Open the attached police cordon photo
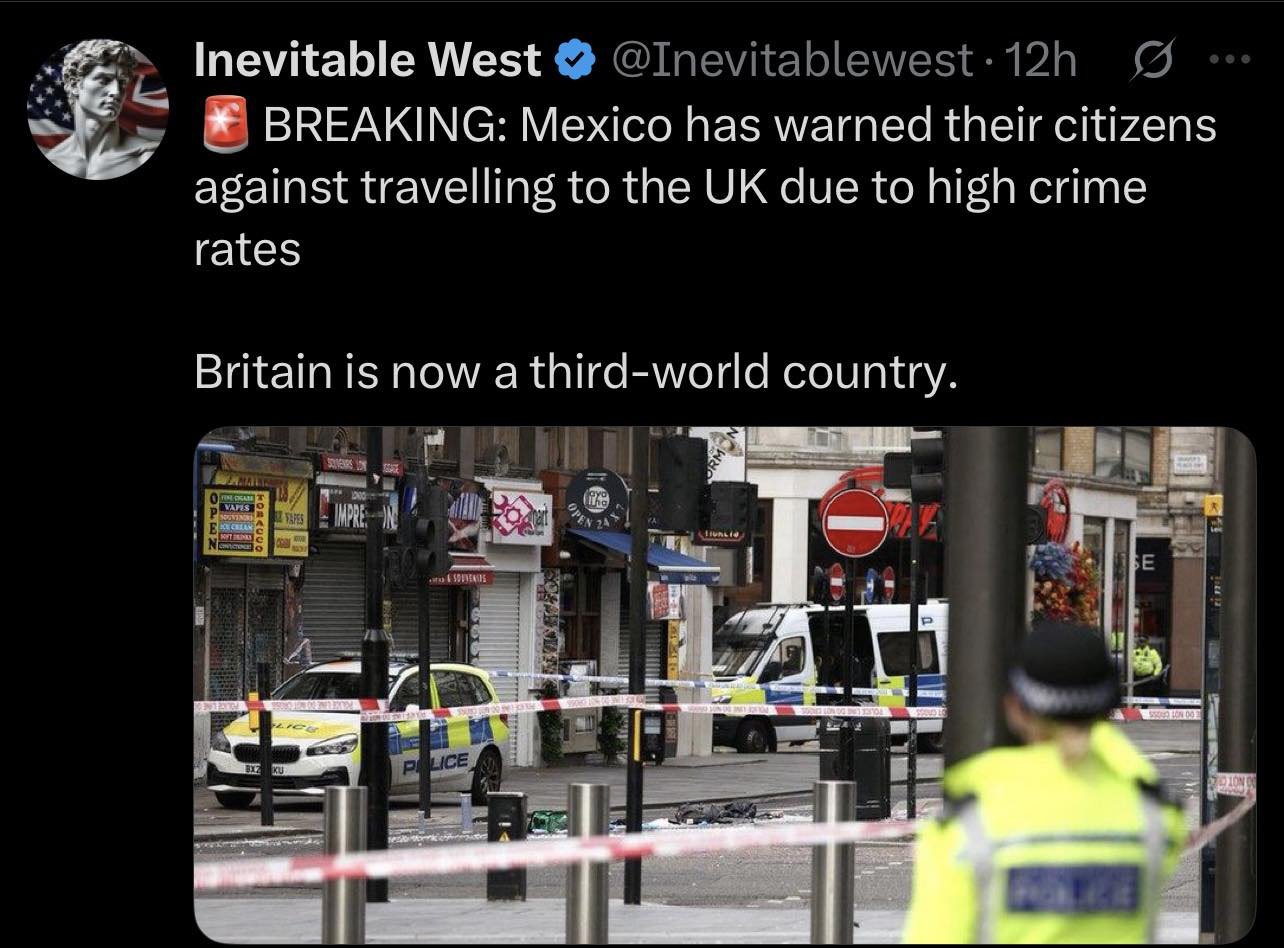 point(725,684)
